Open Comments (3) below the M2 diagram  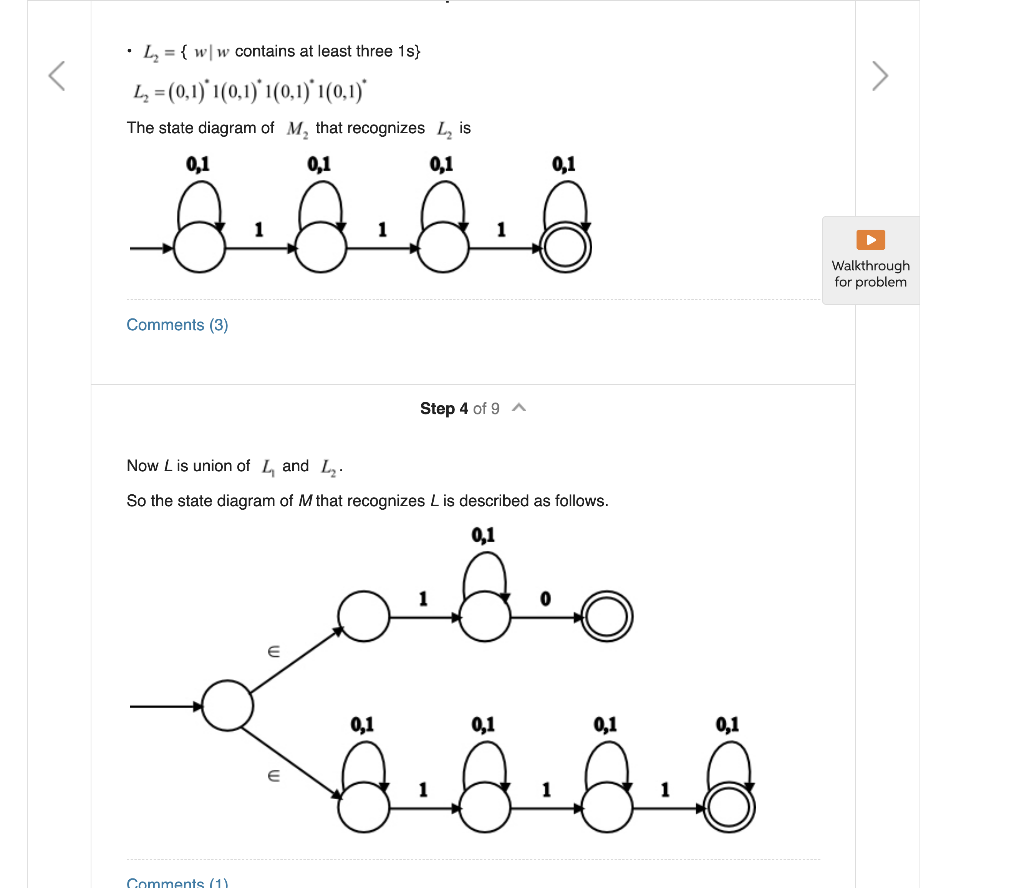coord(177,324)
